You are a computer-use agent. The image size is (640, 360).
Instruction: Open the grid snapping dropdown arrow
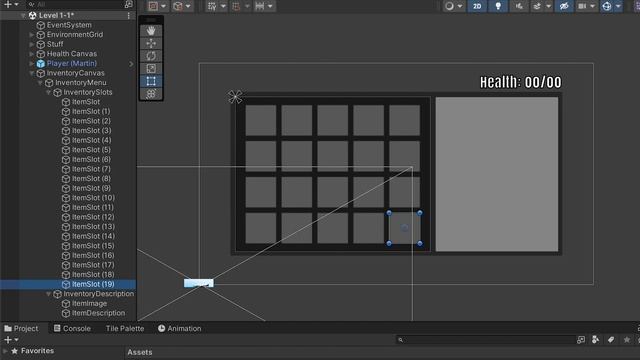tap(223, 6)
